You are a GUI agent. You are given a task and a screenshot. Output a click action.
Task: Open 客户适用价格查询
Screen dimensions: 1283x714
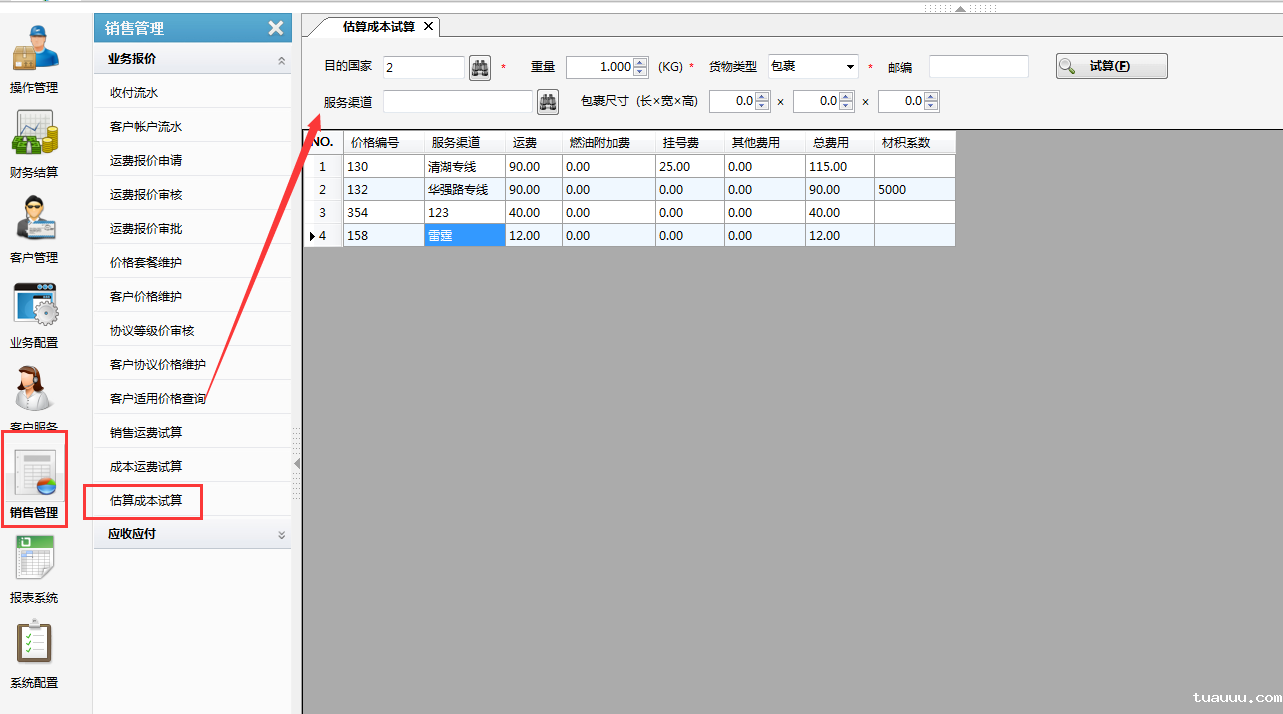click(155, 396)
